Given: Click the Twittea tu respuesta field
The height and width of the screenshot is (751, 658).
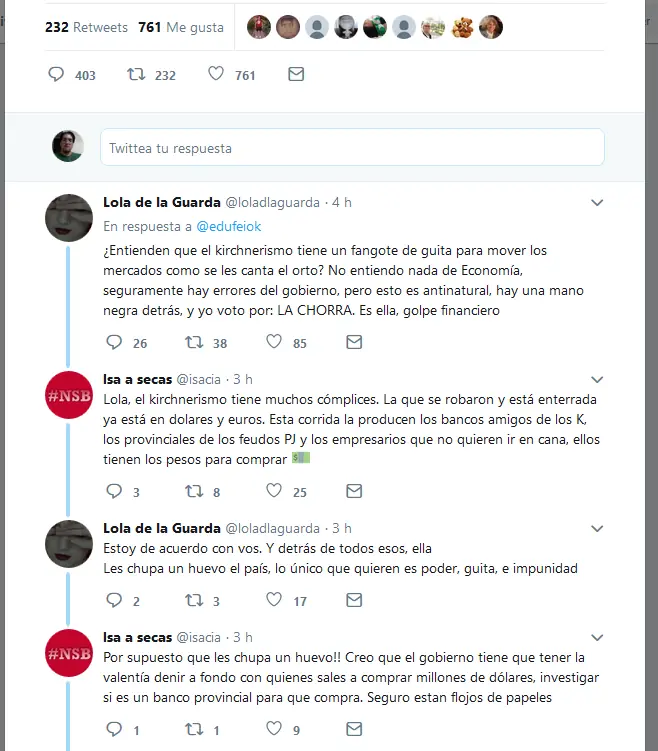Looking at the screenshot, I should pyautogui.click(x=352, y=147).
